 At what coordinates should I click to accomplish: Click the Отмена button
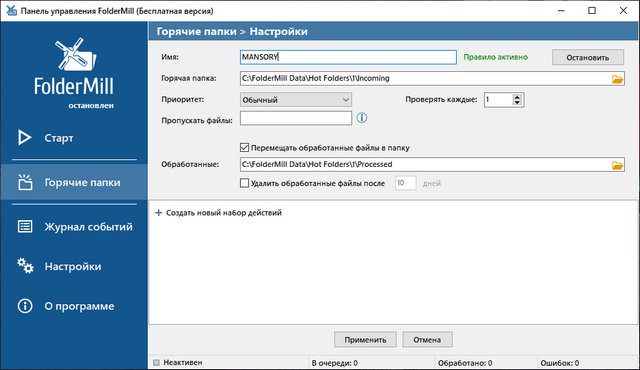point(427,339)
